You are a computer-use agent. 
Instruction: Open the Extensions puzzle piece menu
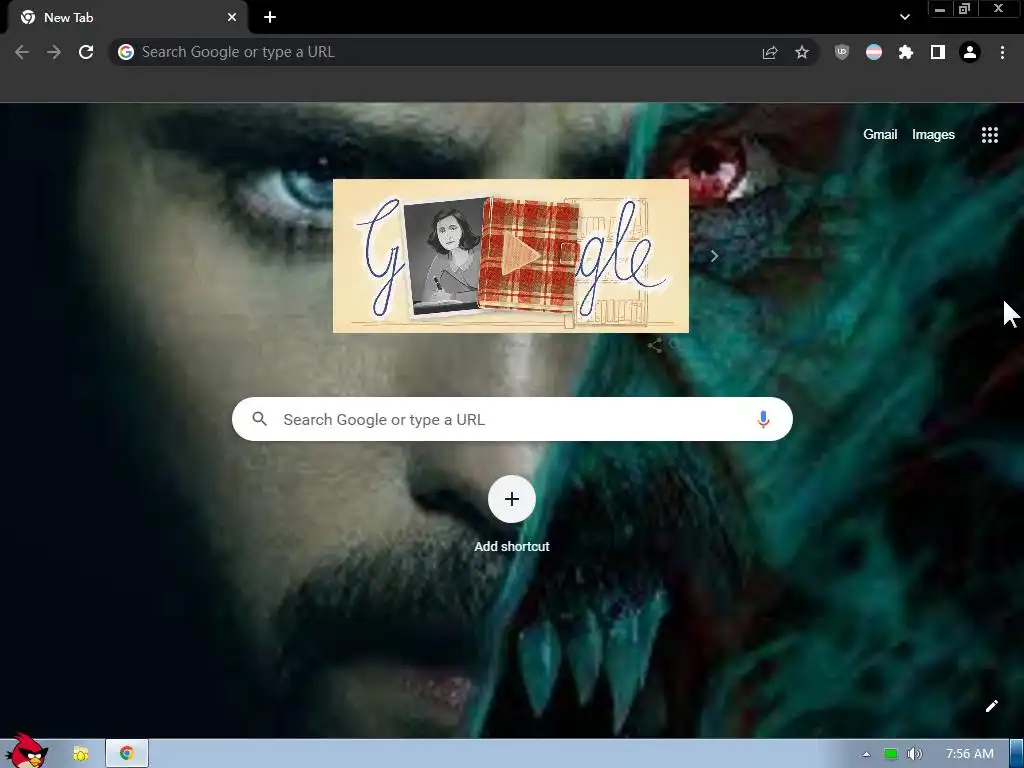tap(906, 52)
